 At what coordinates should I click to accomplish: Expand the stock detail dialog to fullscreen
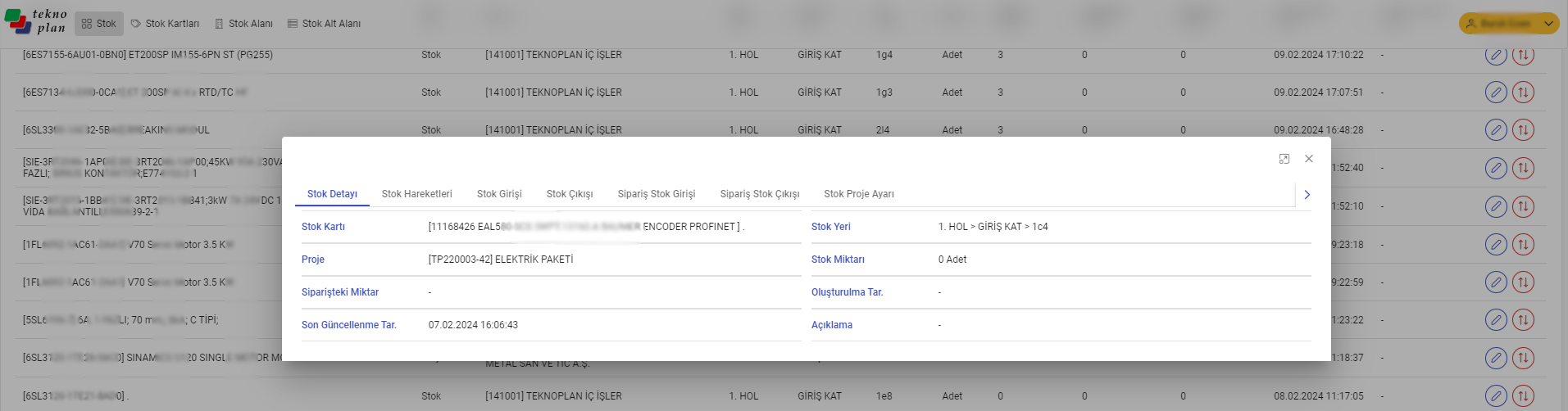pos(1284,159)
